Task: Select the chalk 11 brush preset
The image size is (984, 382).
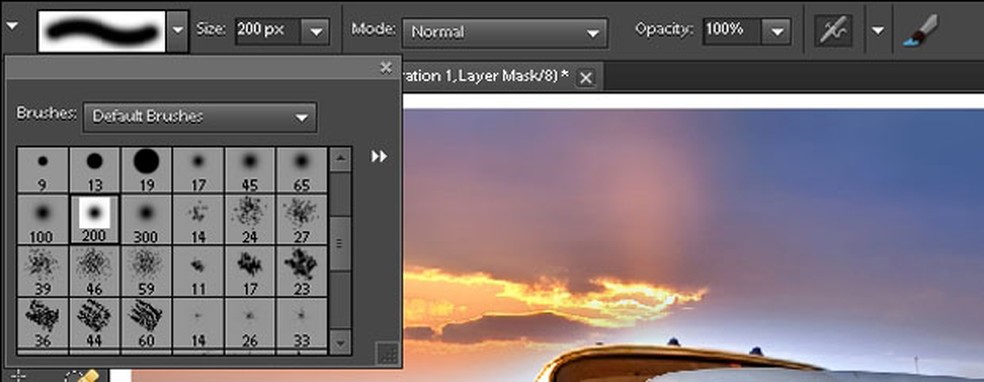Action: [x=198, y=271]
